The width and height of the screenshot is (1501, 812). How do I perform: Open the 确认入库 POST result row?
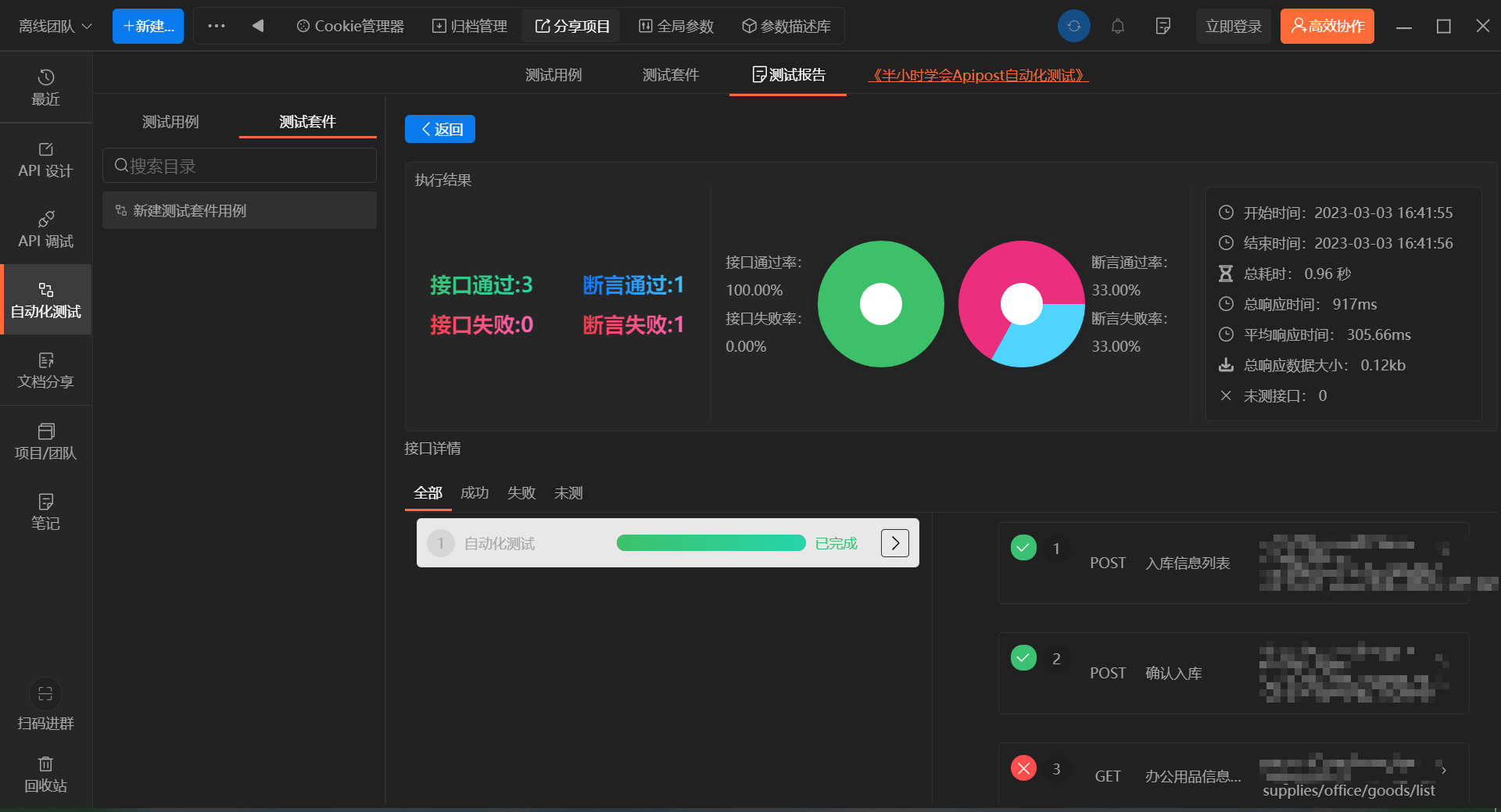pos(1234,673)
